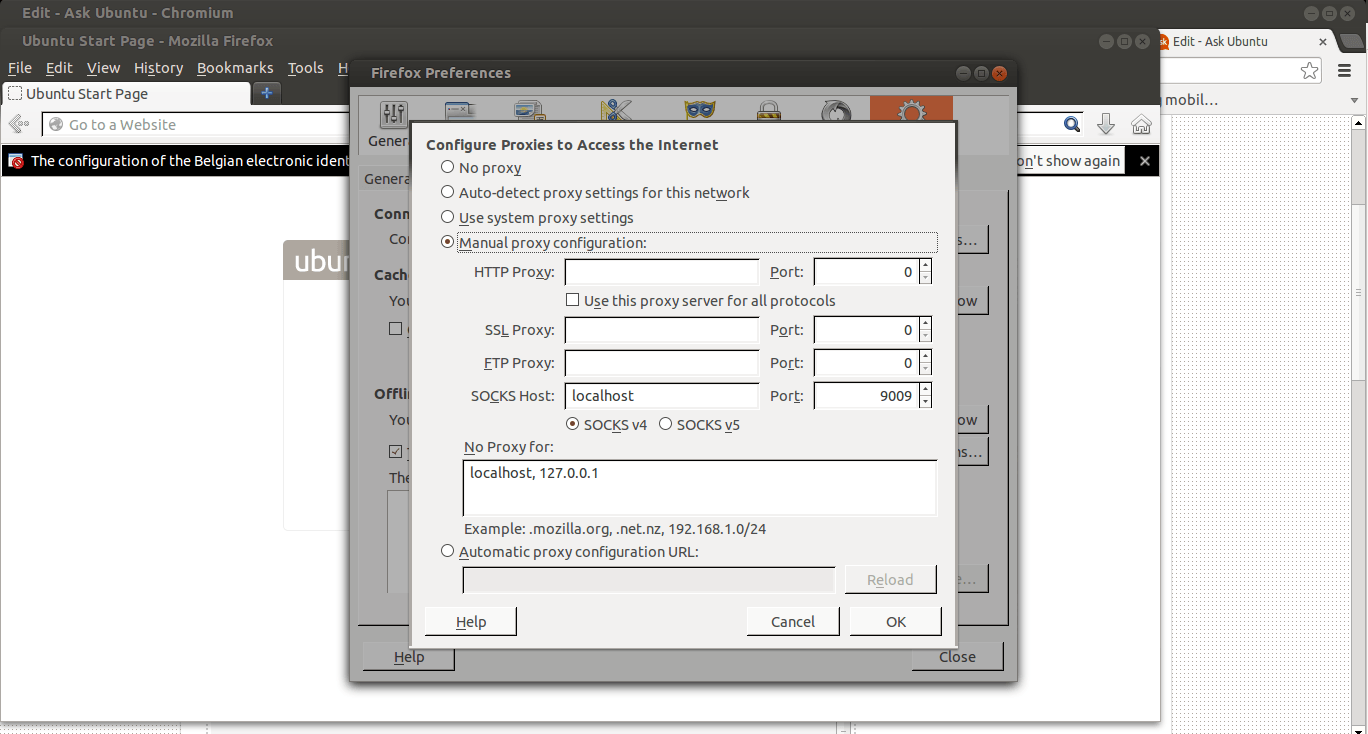
Task: Click the SOCKS port field showing 9009
Action: pos(866,396)
